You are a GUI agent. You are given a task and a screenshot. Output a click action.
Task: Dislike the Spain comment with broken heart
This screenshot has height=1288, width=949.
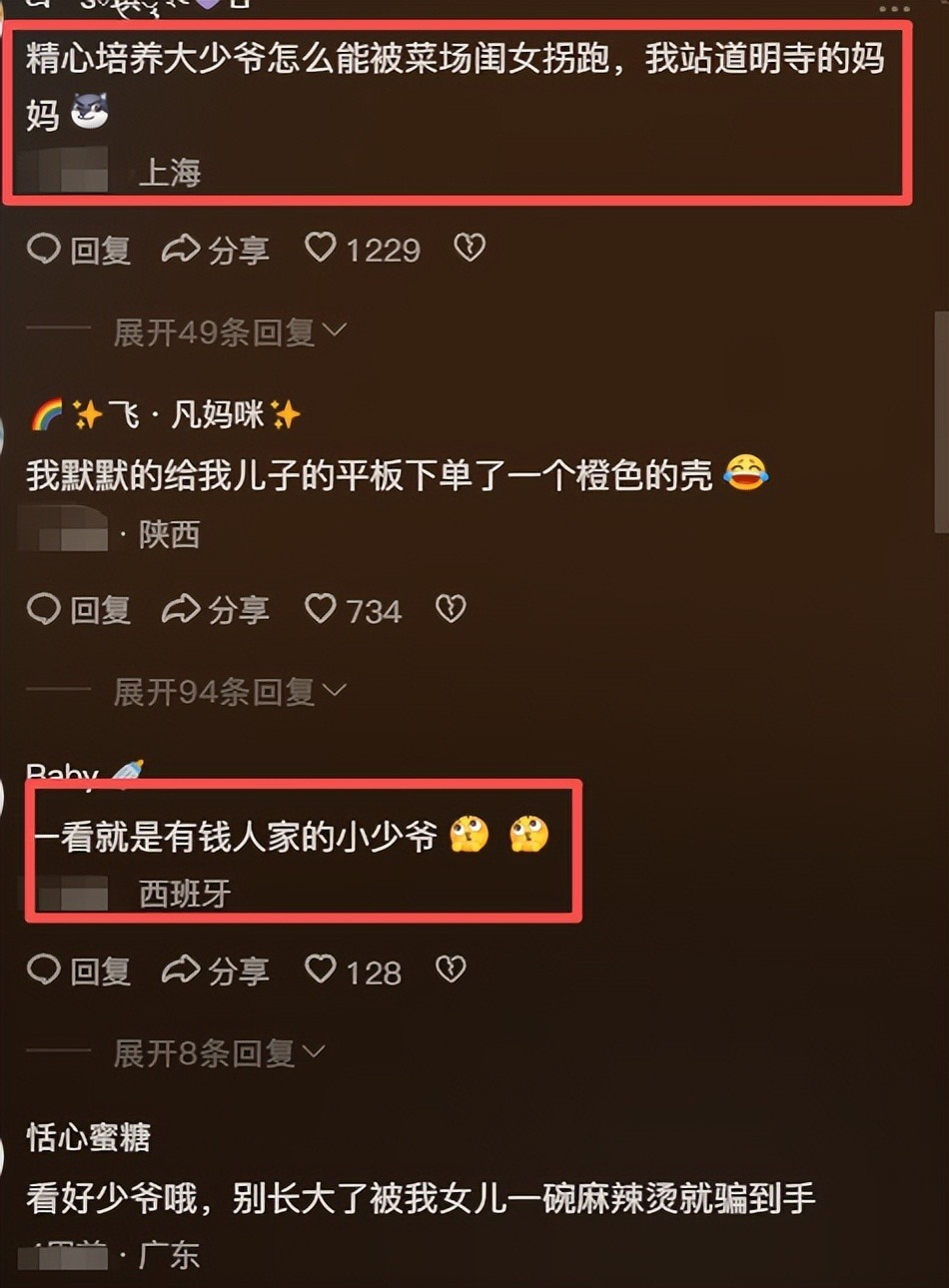tap(451, 969)
